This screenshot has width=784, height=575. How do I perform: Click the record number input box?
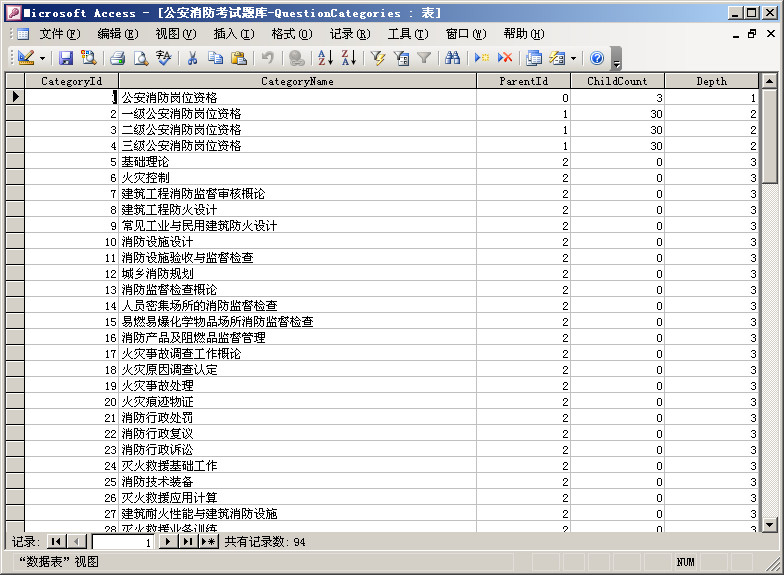pos(123,542)
